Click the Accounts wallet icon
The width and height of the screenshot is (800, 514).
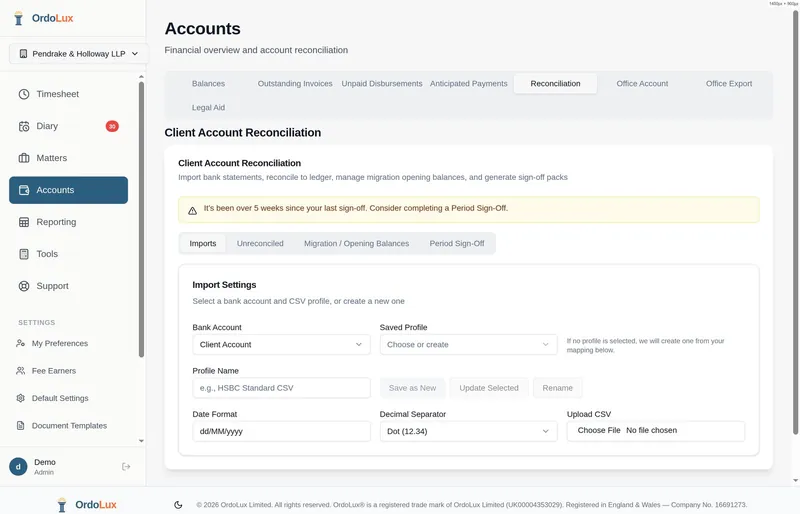tap(24, 190)
